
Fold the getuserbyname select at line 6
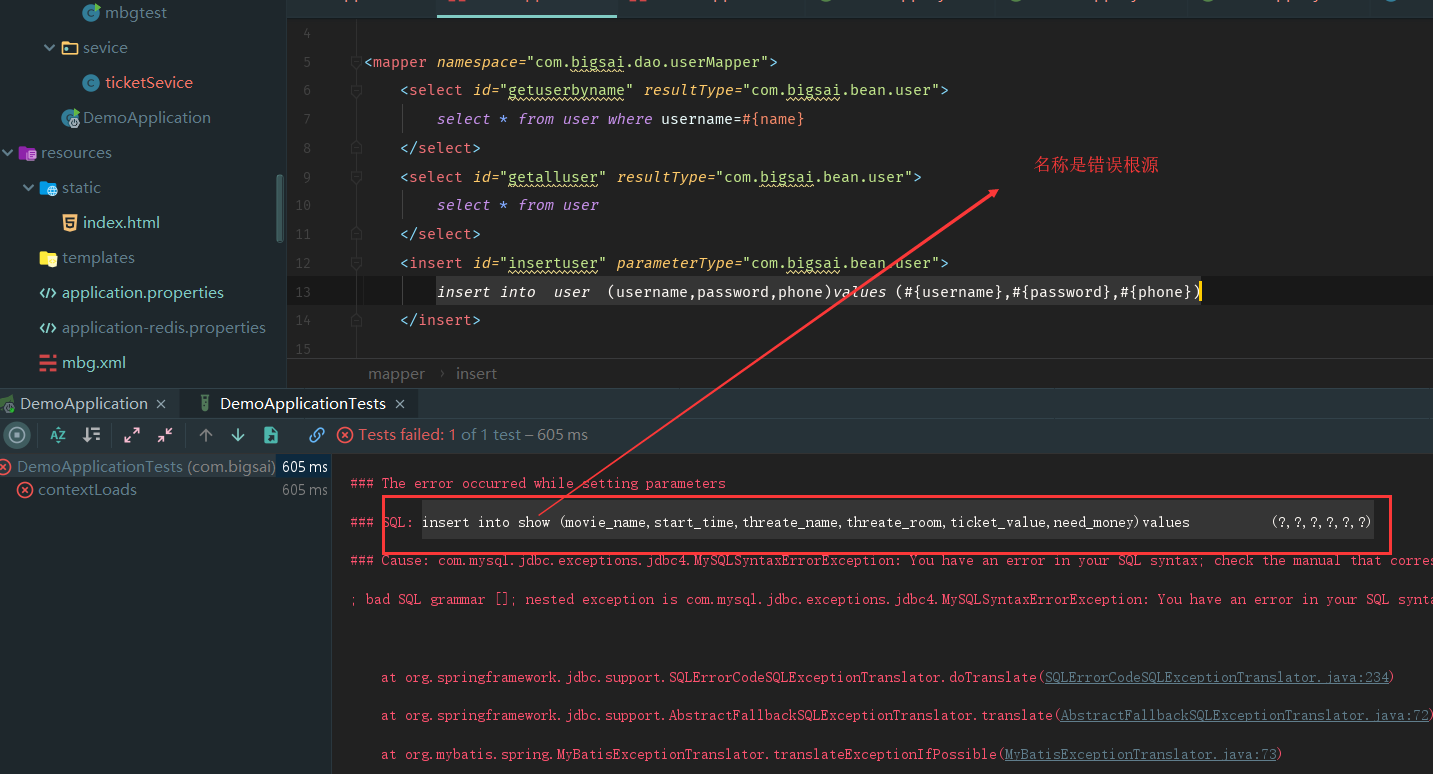(x=355, y=91)
